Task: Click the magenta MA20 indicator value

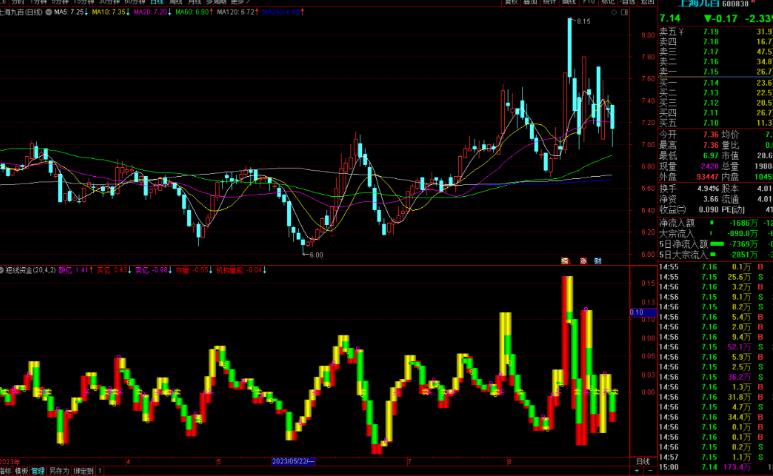Action: click(x=152, y=12)
